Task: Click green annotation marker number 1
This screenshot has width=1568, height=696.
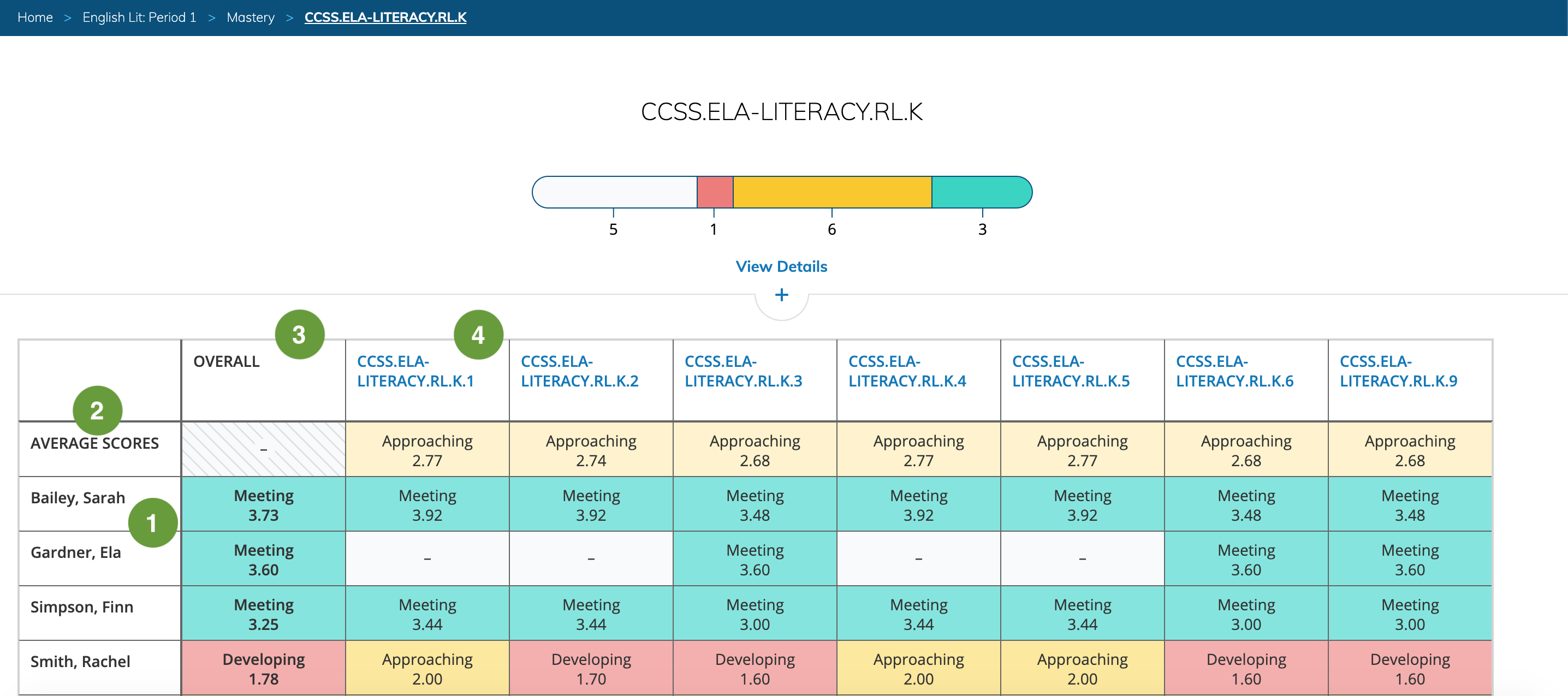Action: [152, 522]
